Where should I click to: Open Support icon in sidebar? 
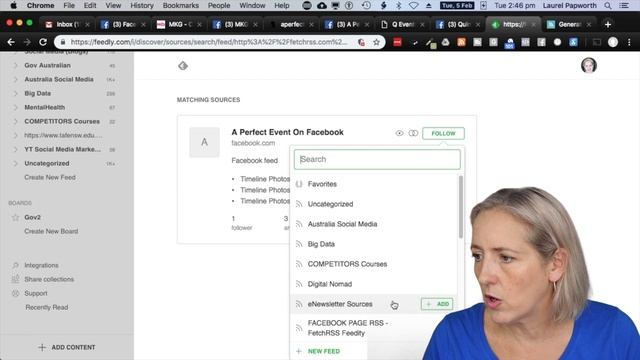click(x=16, y=293)
